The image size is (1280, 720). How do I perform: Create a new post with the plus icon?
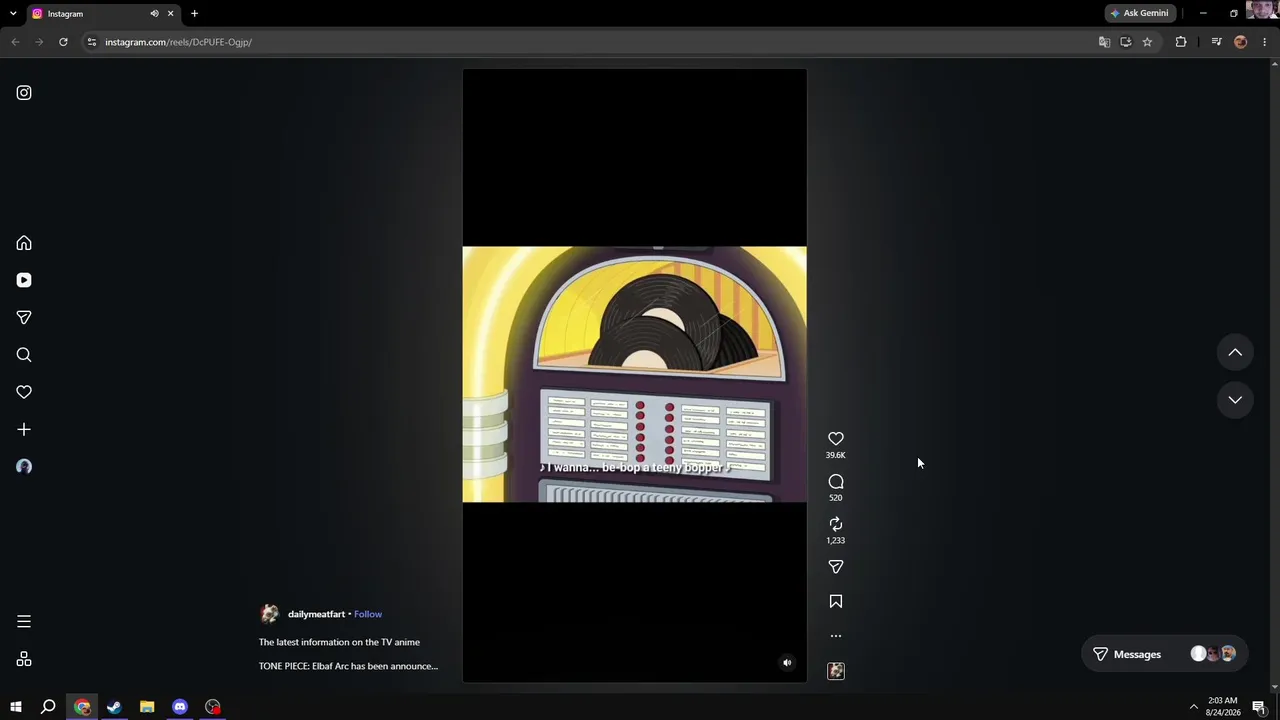tap(24, 429)
